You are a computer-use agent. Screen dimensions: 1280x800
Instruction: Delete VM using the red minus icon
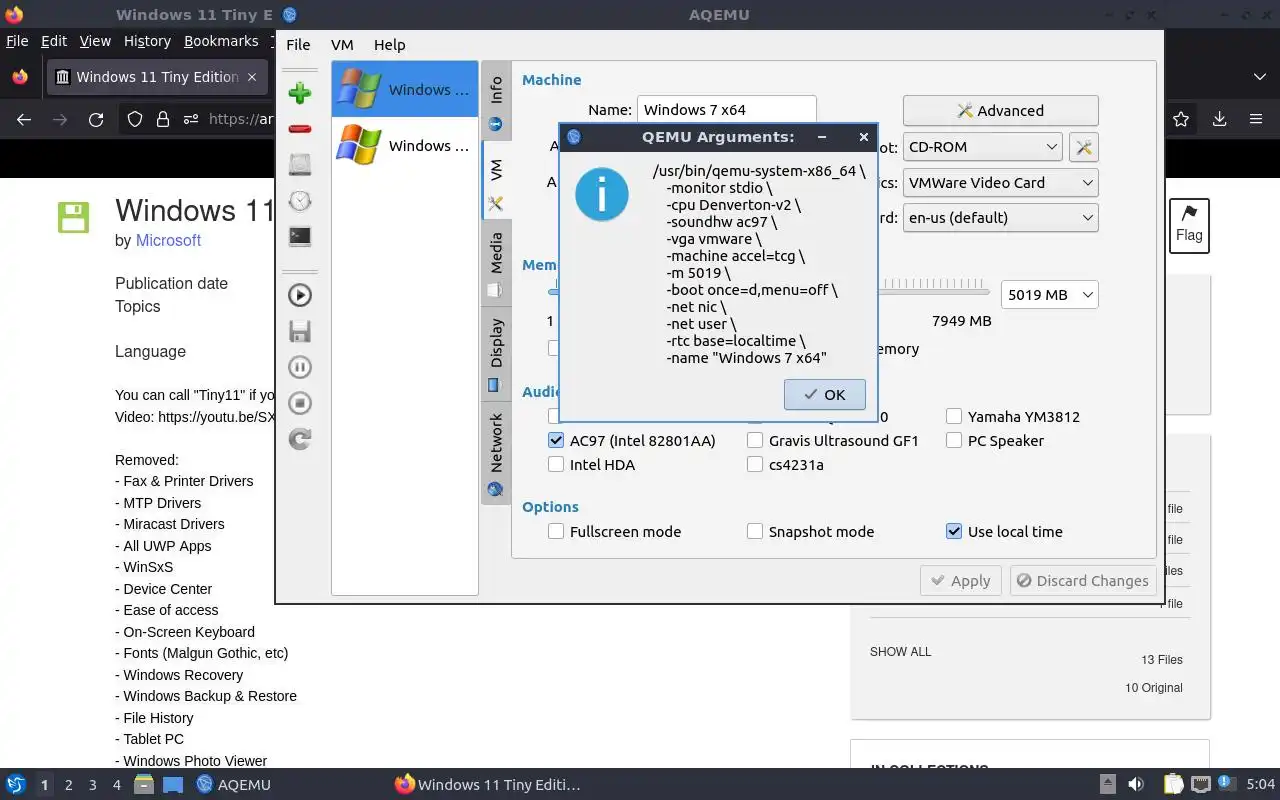point(299,129)
